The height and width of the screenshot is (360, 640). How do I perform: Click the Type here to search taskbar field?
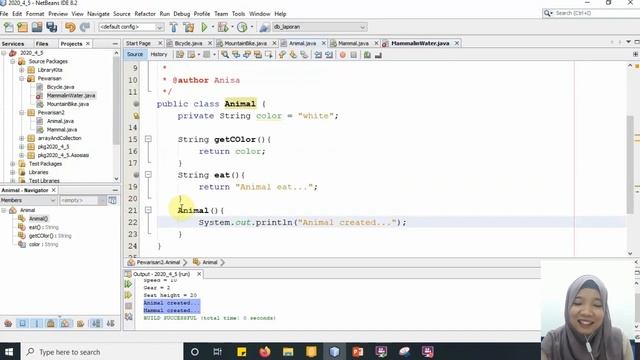pos(101,352)
